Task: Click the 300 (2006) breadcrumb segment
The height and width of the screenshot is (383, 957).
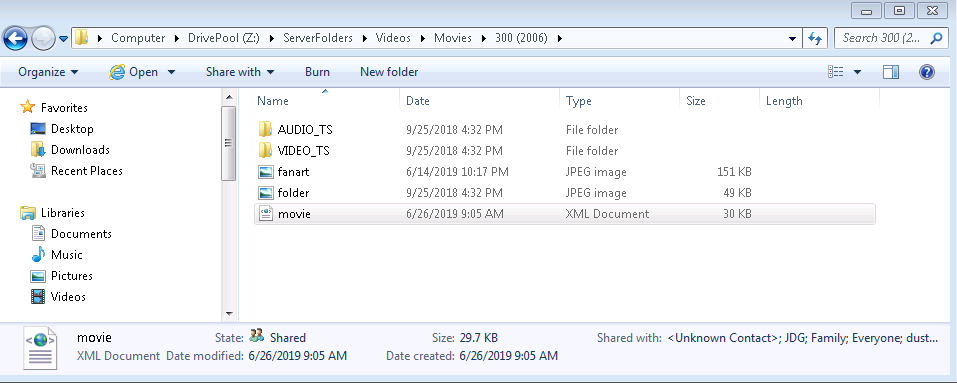Action: (520, 38)
